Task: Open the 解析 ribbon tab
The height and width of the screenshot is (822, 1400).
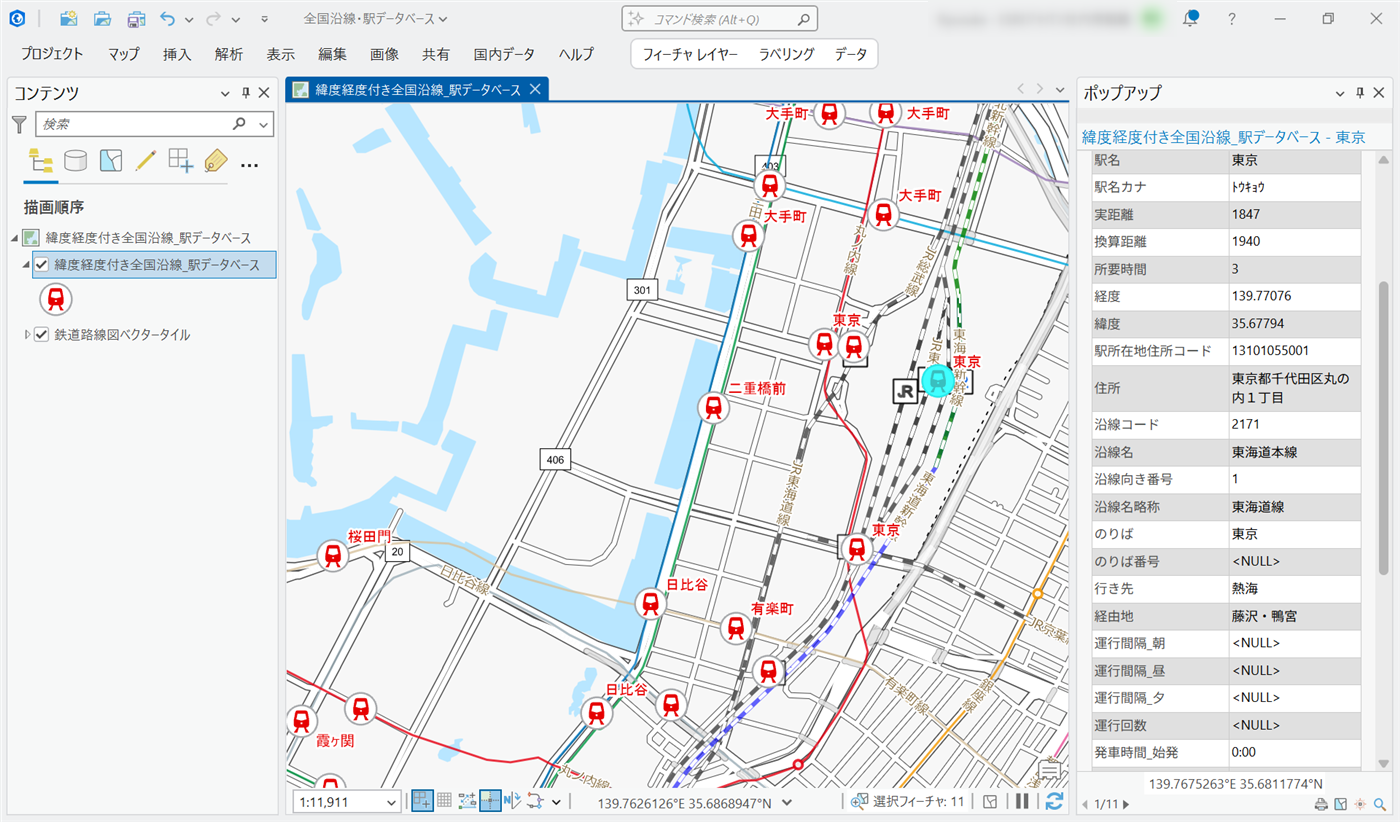Action: coord(228,54)
